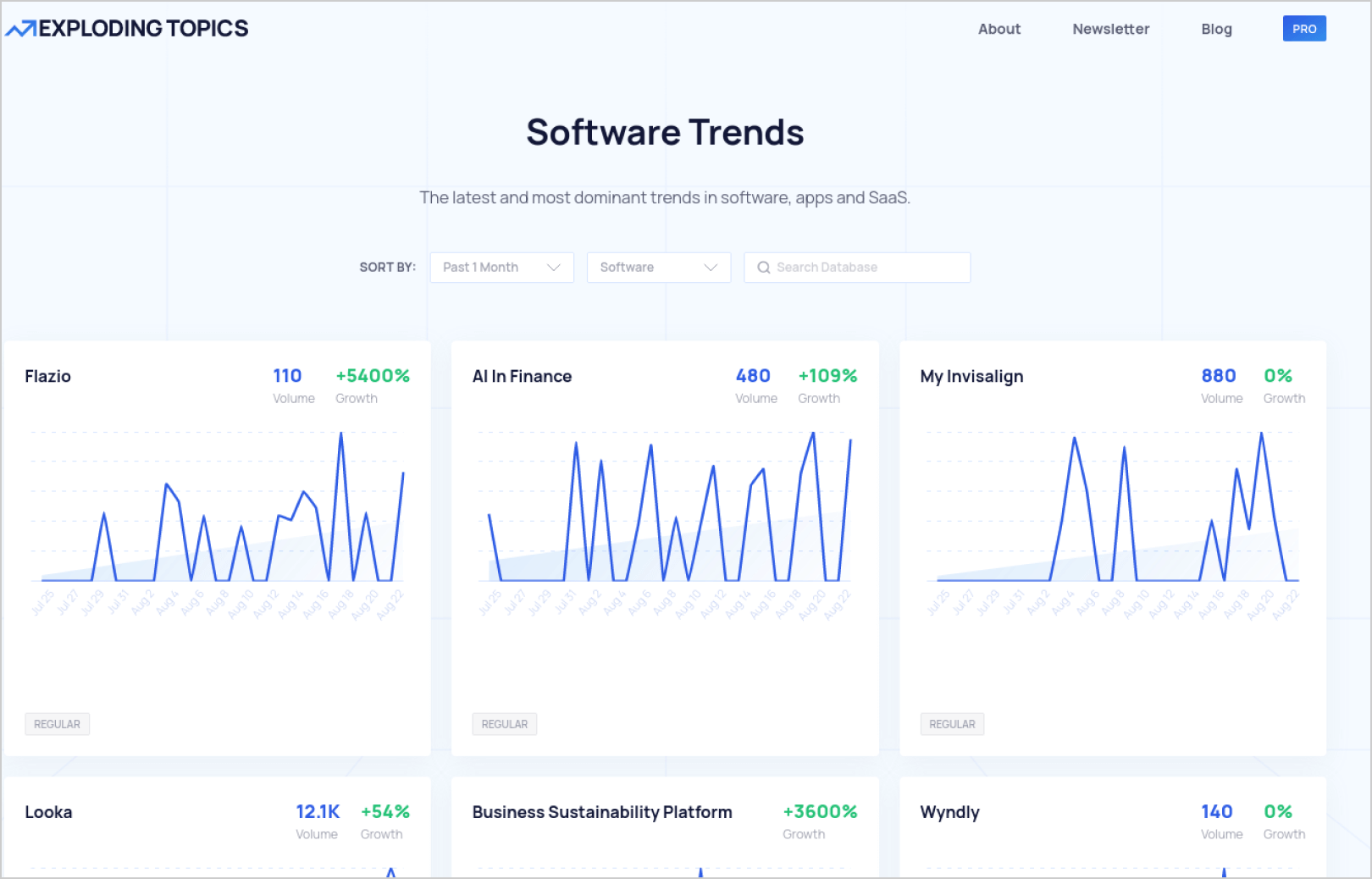1372x879 pixels.
Task: Click the +109% growth figure
Action: (827, 376)
